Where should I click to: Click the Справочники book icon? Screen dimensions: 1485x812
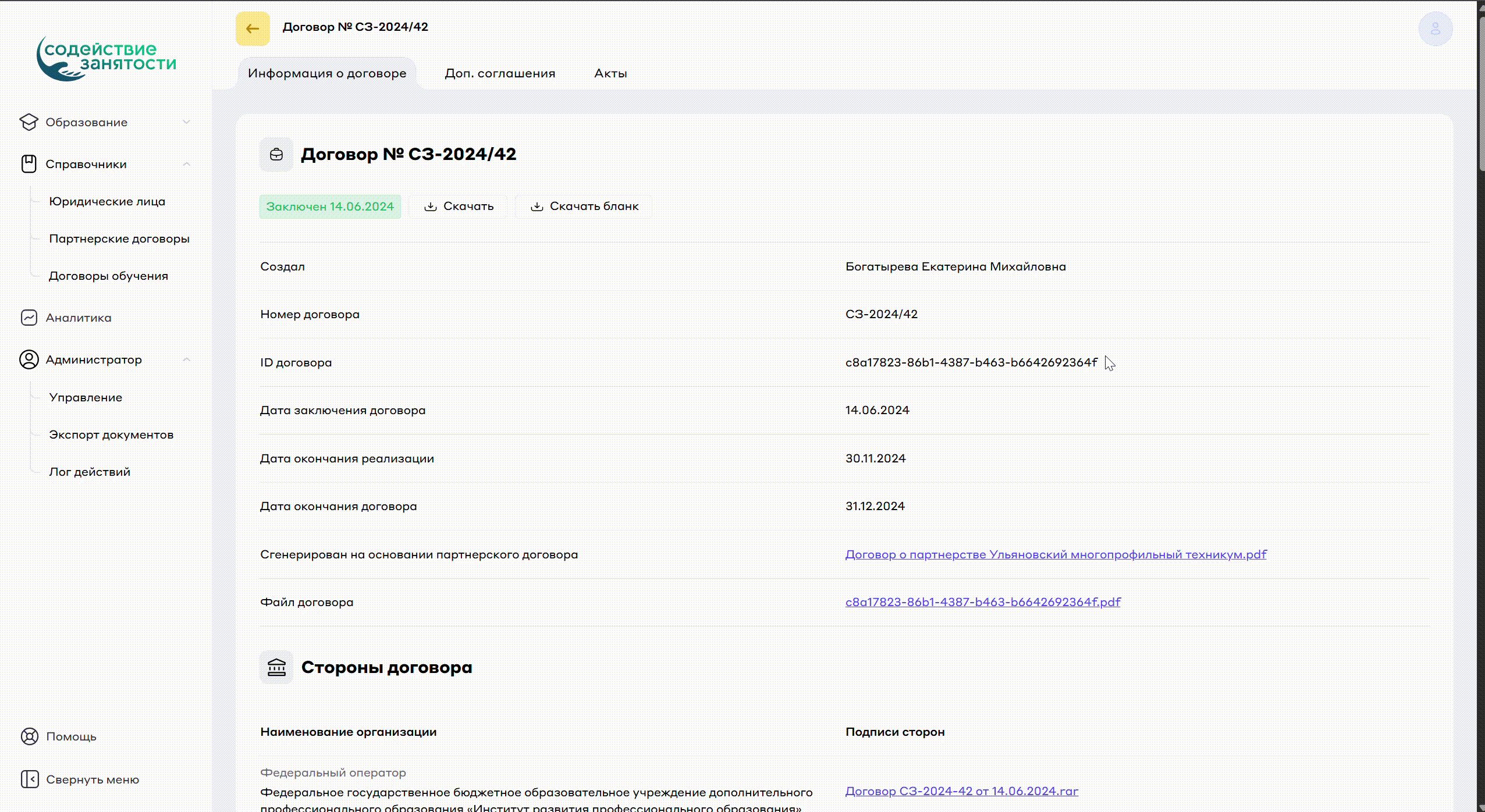click(29, 164)
